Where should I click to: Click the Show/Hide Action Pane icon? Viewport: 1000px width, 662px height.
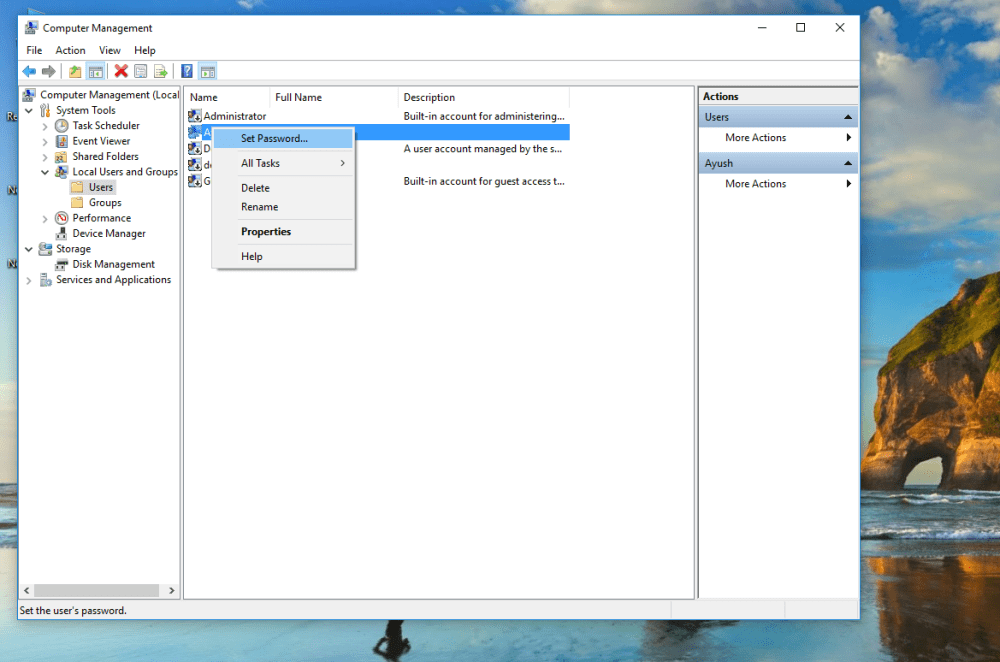coord(208,71)
